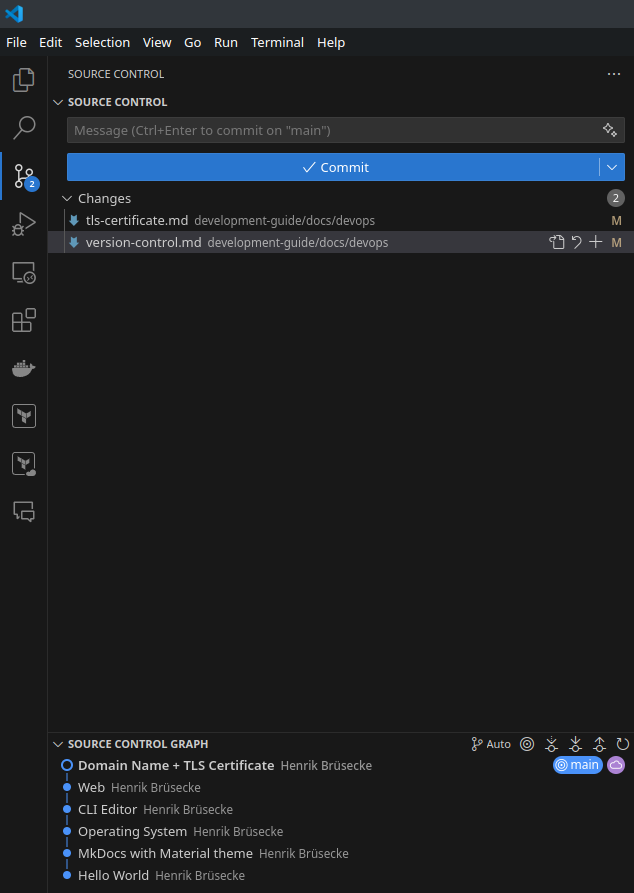Screen dimensions: 634x893
Task: Select the Web commit
Action: tap(341, 788)
